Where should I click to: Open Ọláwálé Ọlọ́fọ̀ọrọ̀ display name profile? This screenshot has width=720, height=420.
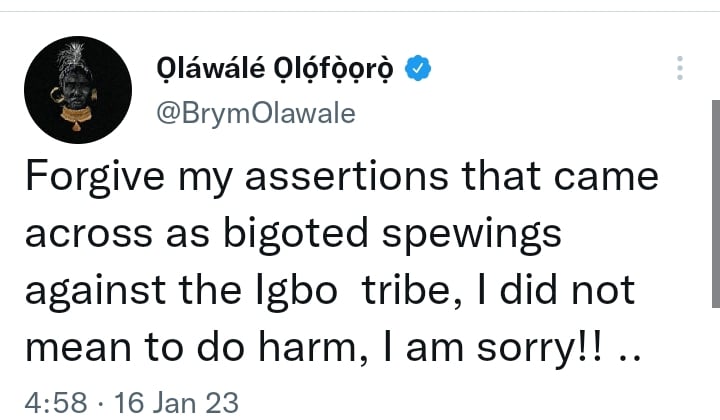pos(275,69)
